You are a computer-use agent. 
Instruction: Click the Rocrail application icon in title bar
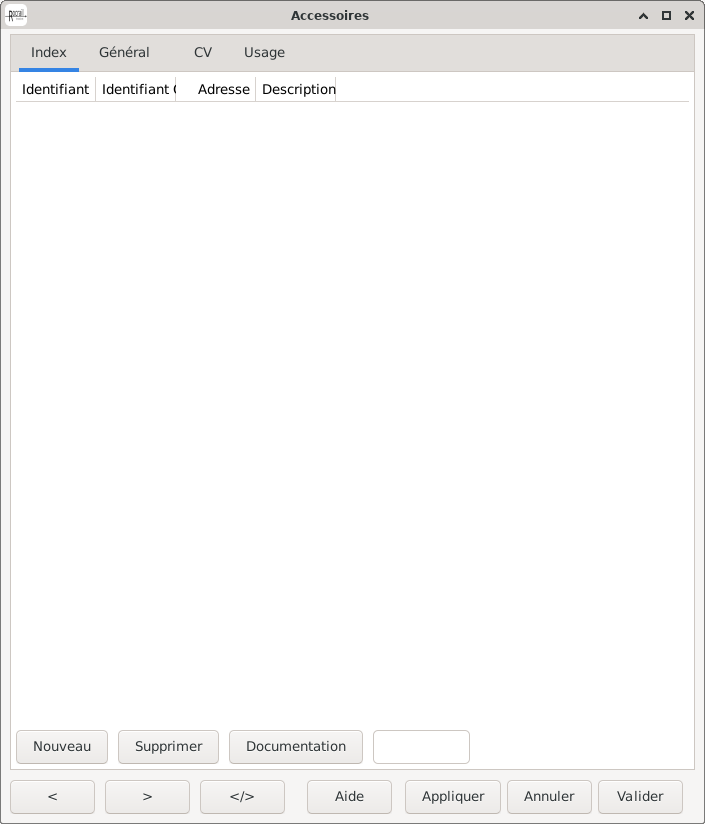(16, 16)
